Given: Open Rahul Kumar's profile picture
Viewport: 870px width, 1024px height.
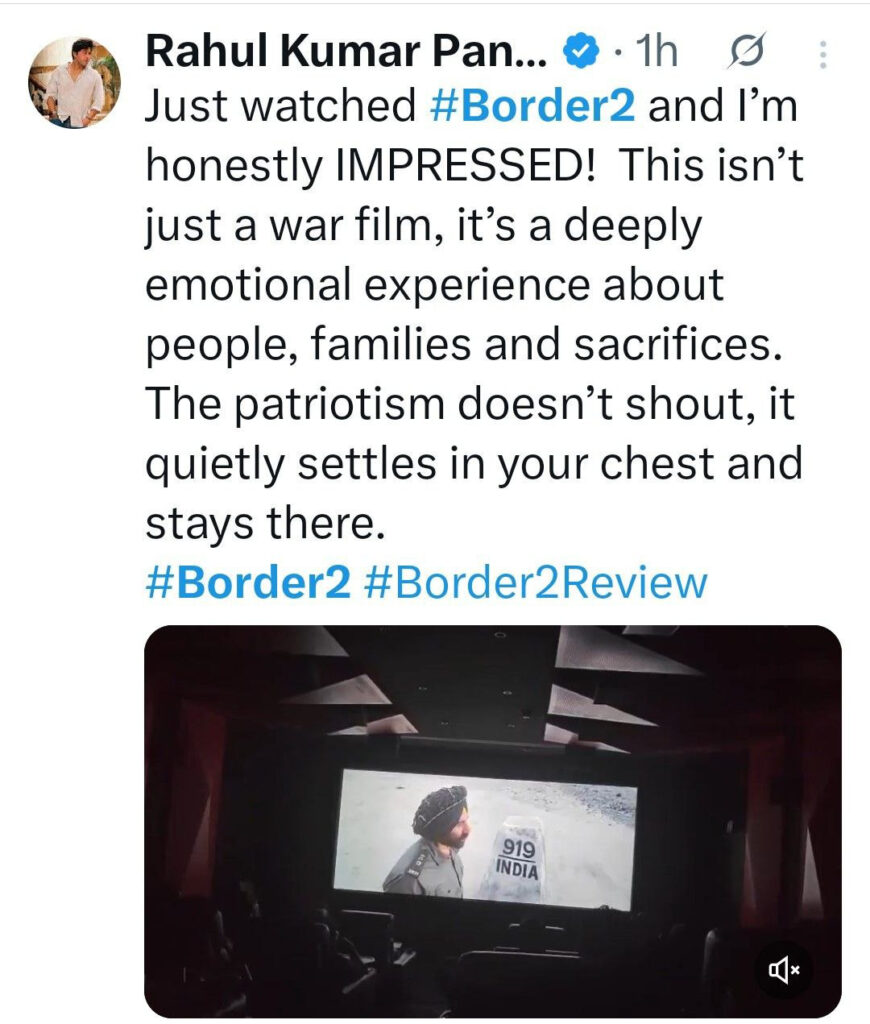Looking at the screenshot, I should click(x=74, y=82).
